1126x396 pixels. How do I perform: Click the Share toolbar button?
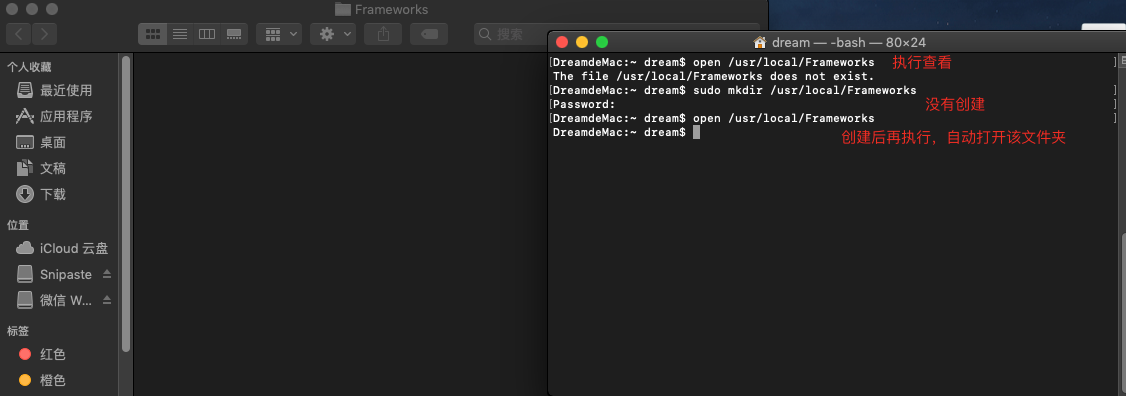coord(383,34)
